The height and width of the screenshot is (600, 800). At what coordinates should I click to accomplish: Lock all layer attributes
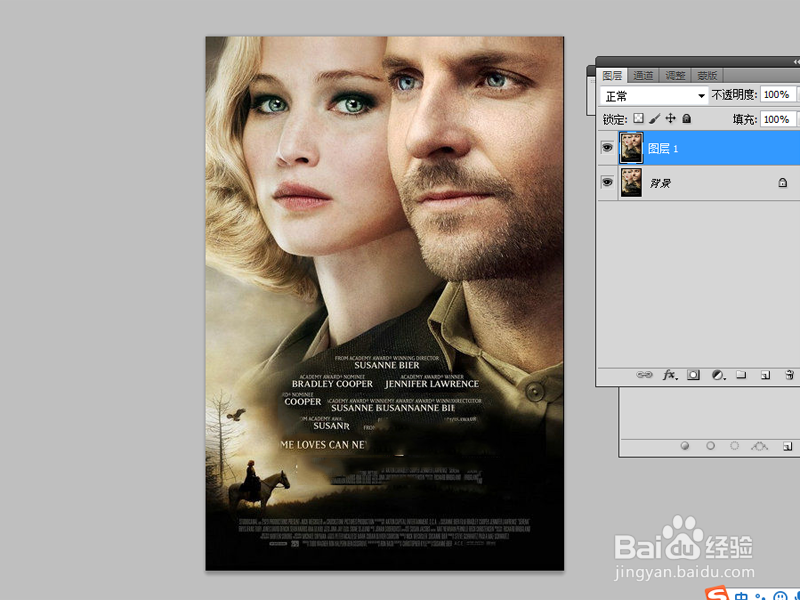(687, 118)
